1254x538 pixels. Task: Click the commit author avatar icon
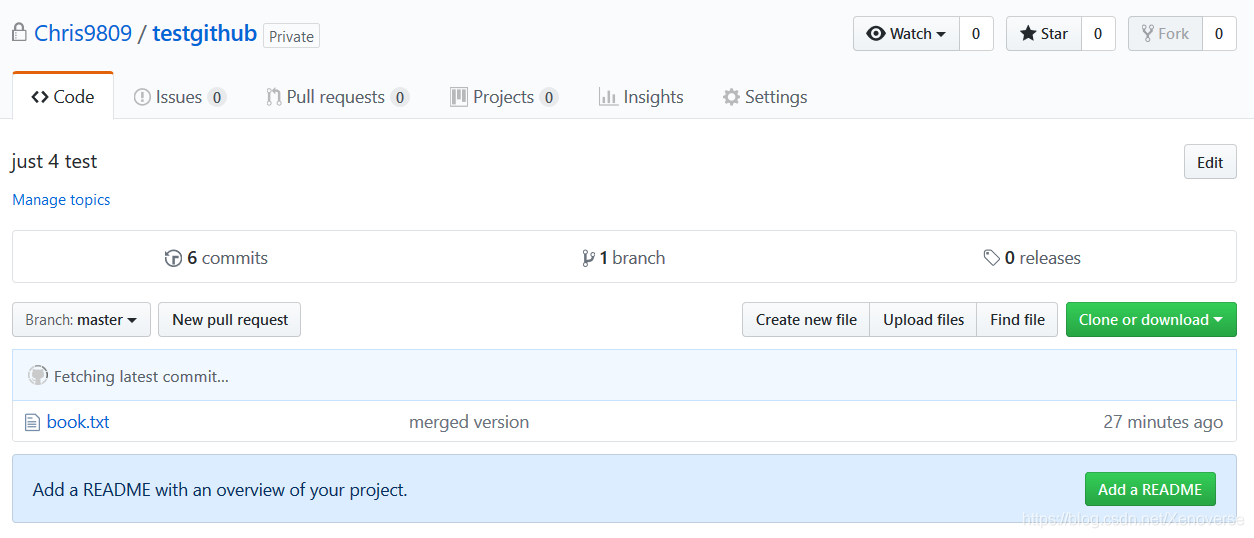pyautogui.click(x=38, y=376)
